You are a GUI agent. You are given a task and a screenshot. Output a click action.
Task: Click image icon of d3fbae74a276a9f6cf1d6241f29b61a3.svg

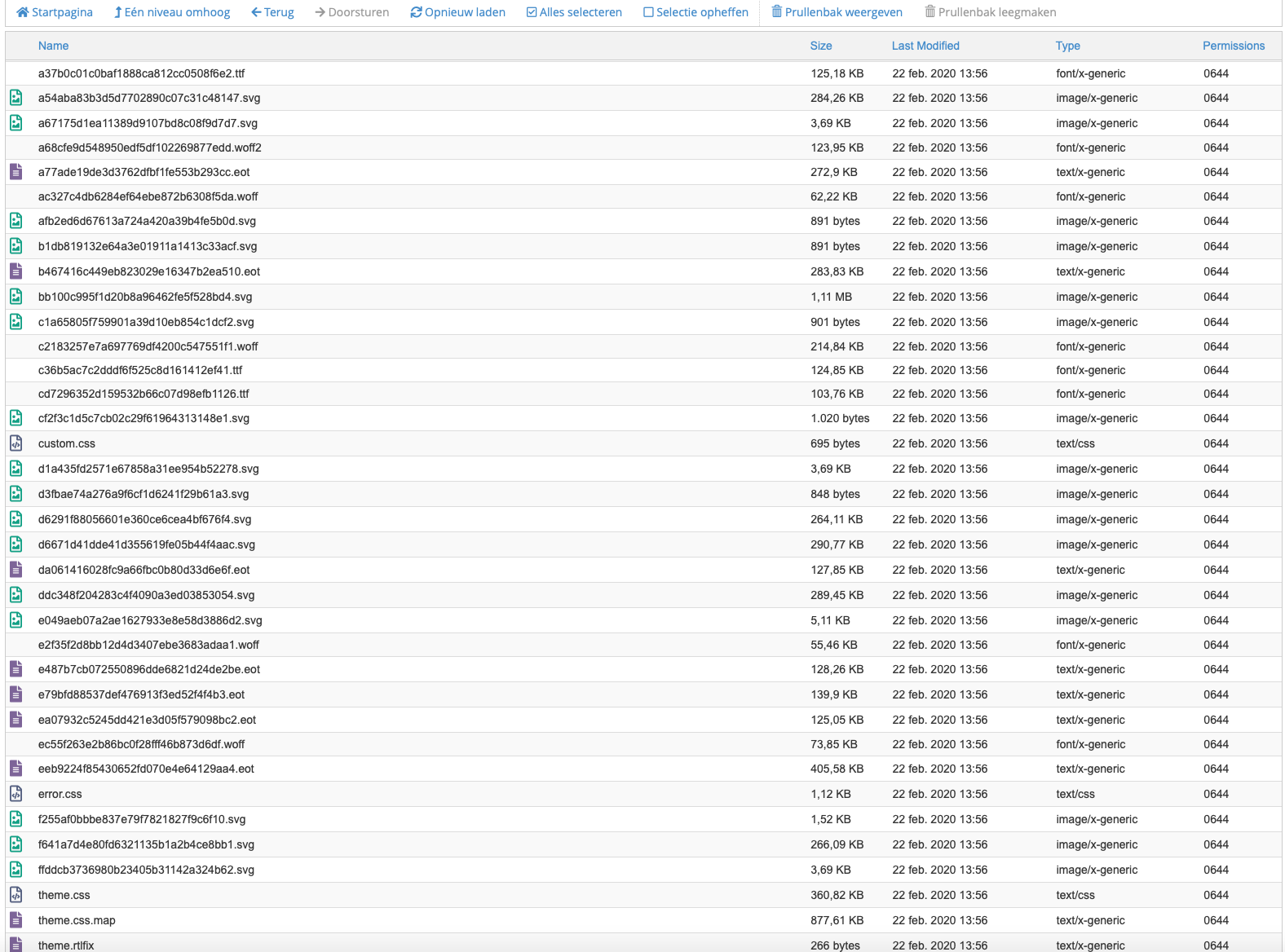coord(15,494)
